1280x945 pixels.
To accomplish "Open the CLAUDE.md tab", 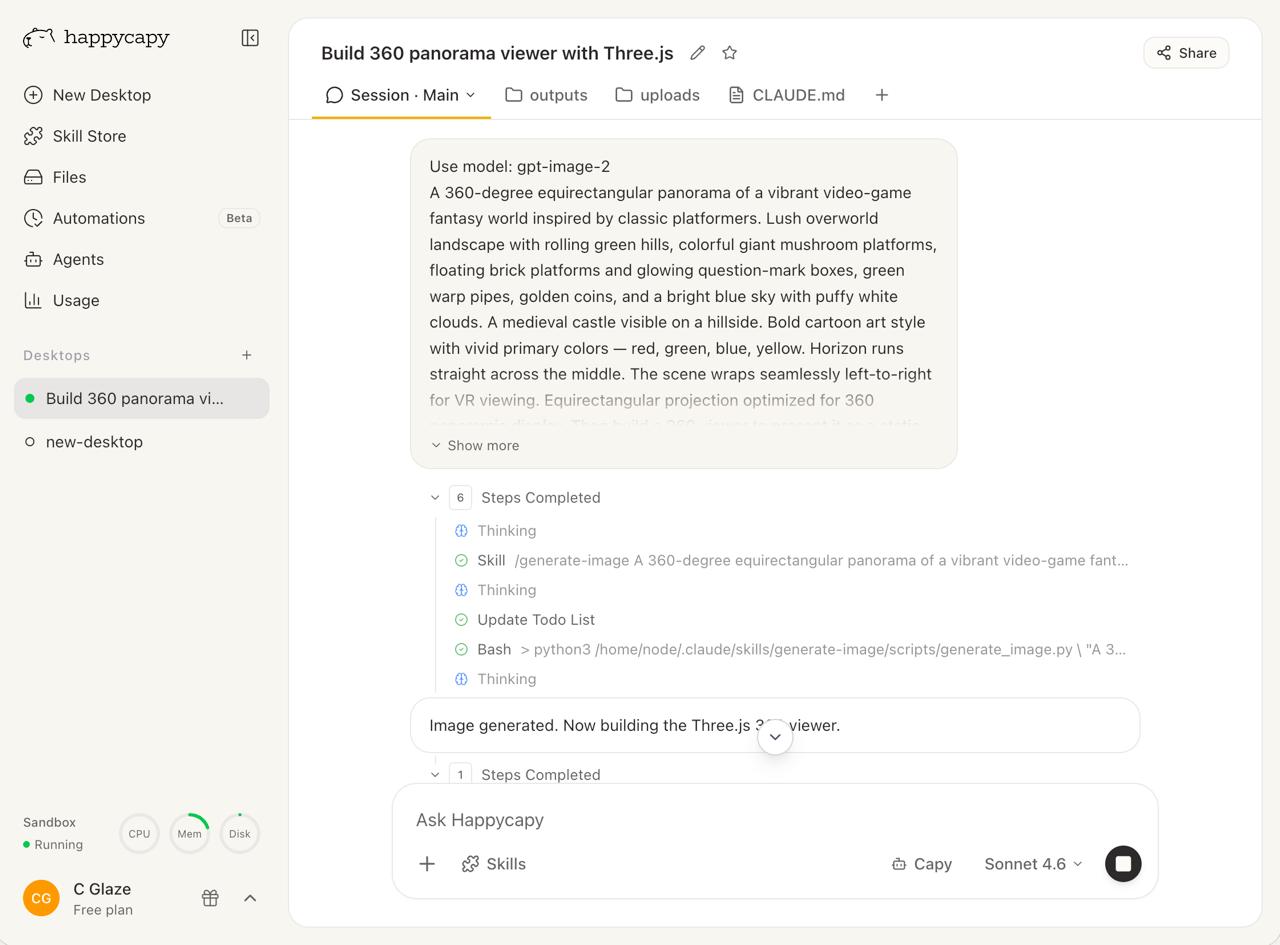I will click(x=787, y=95).
